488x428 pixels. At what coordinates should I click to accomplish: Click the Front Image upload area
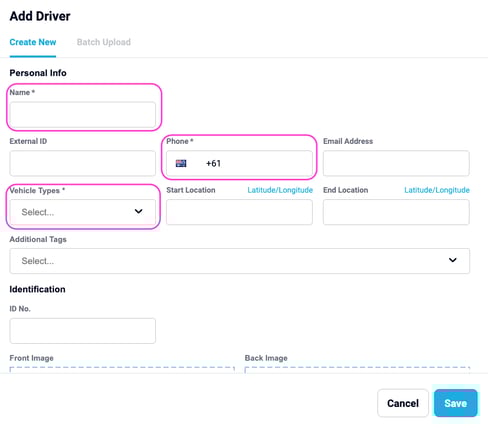[122, 370]
